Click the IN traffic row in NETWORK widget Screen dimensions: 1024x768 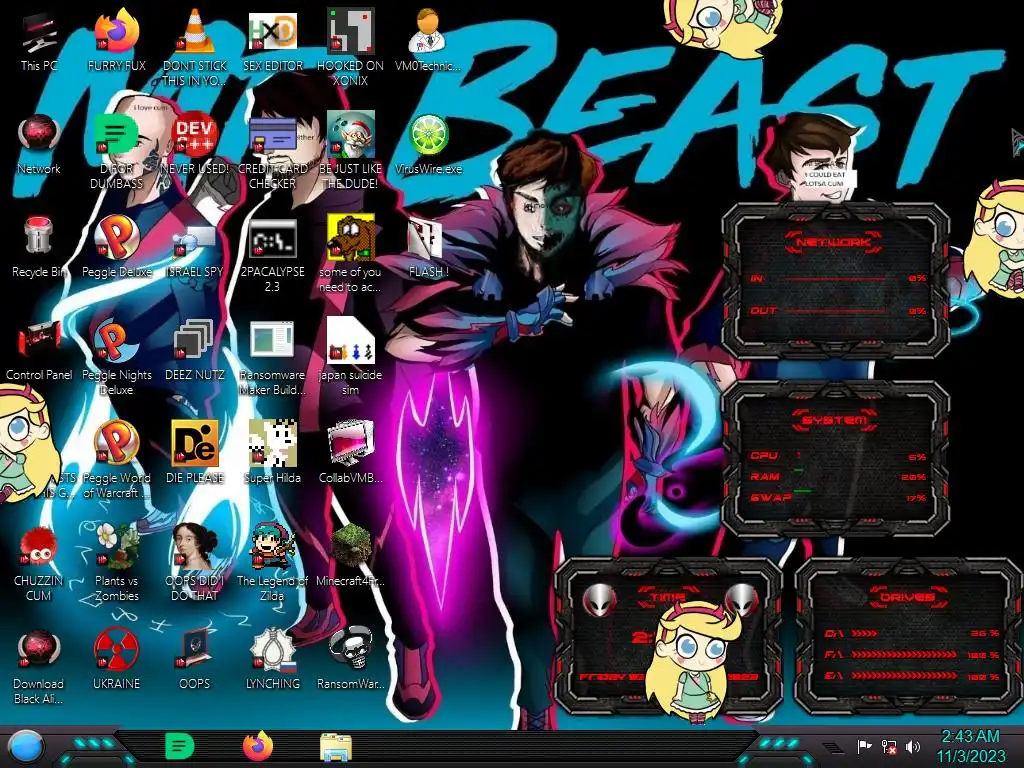click(x=838, y=278)
